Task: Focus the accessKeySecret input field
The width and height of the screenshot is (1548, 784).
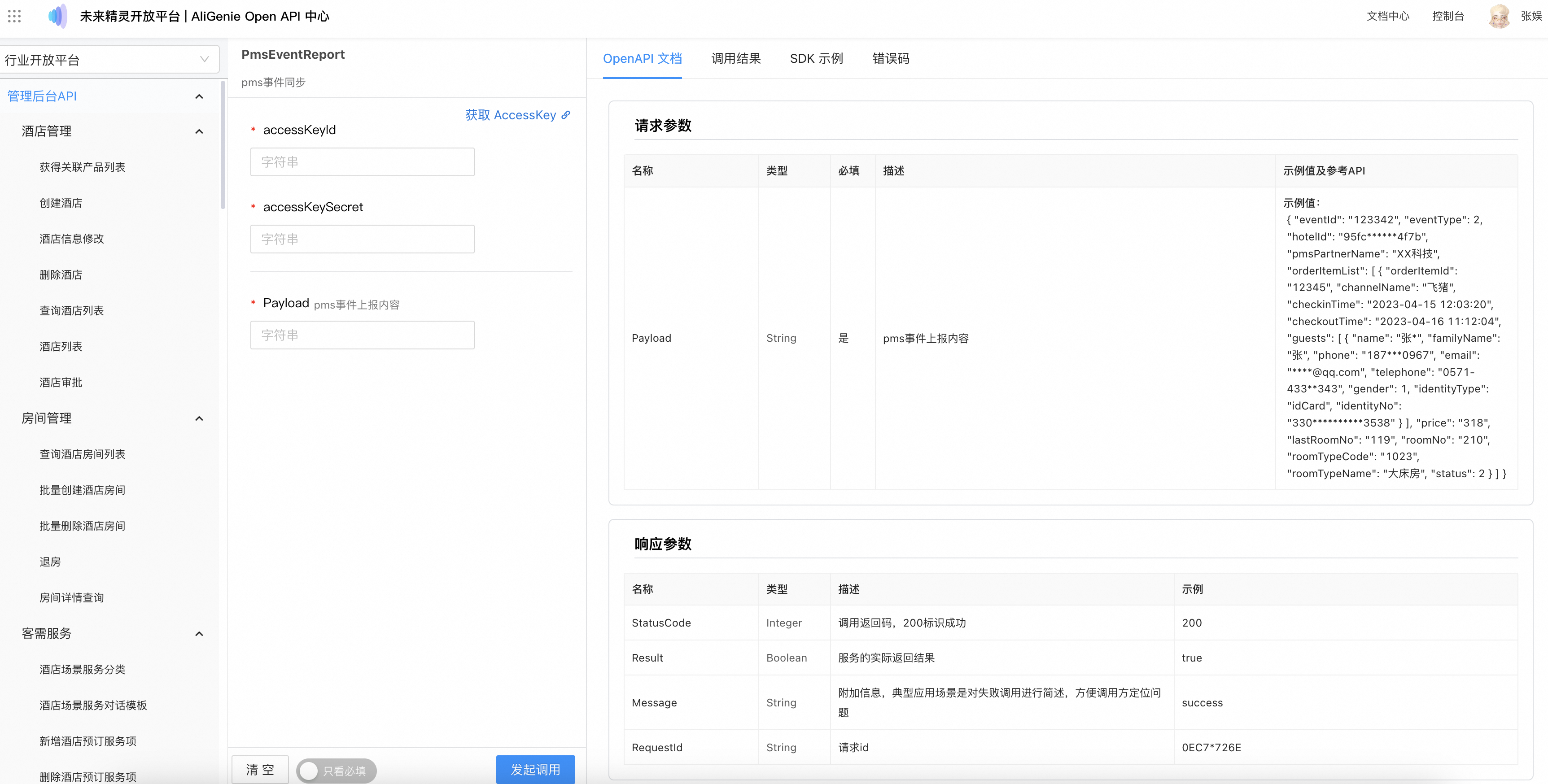Action: [362, 239]
